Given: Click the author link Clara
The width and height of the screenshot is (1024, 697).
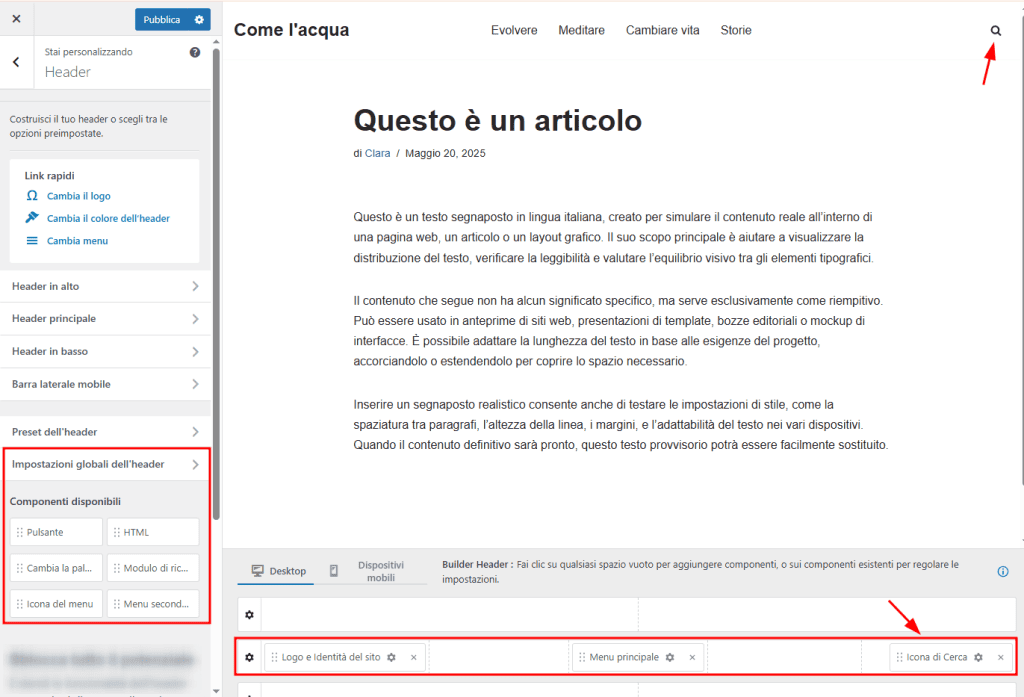Looking at the screenshot, I should click(x=377, y=154).
